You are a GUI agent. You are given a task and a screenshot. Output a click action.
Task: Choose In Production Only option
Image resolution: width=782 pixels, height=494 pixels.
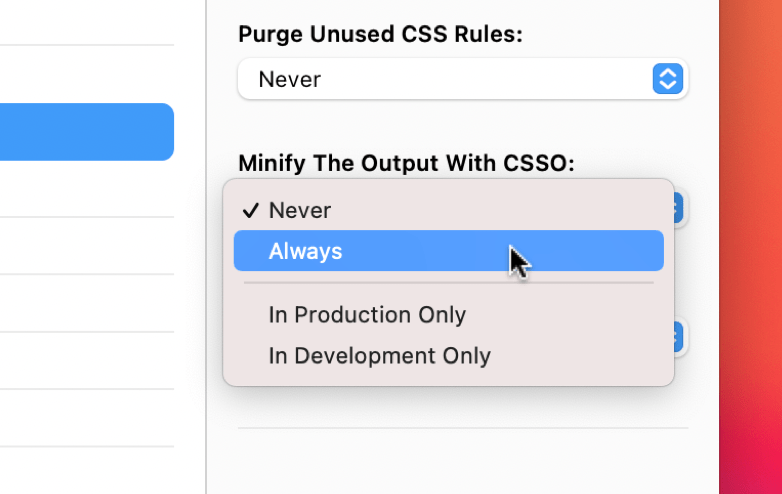pos(448,315)
